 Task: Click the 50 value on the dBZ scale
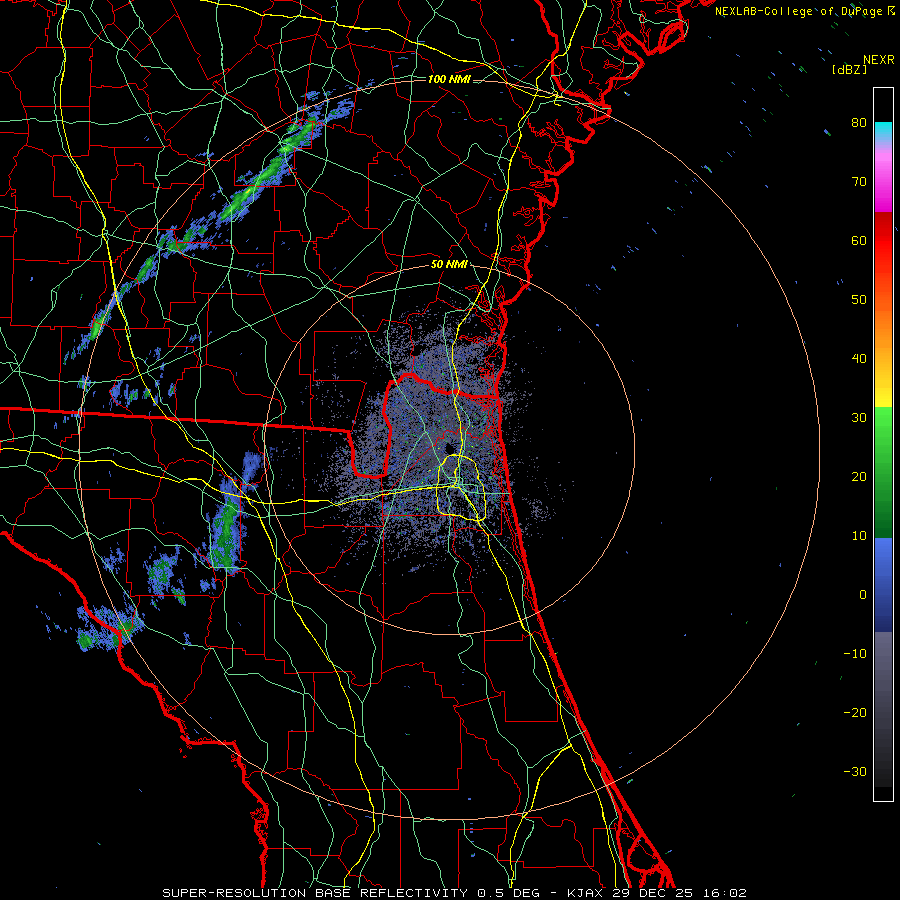coord(859,300)
